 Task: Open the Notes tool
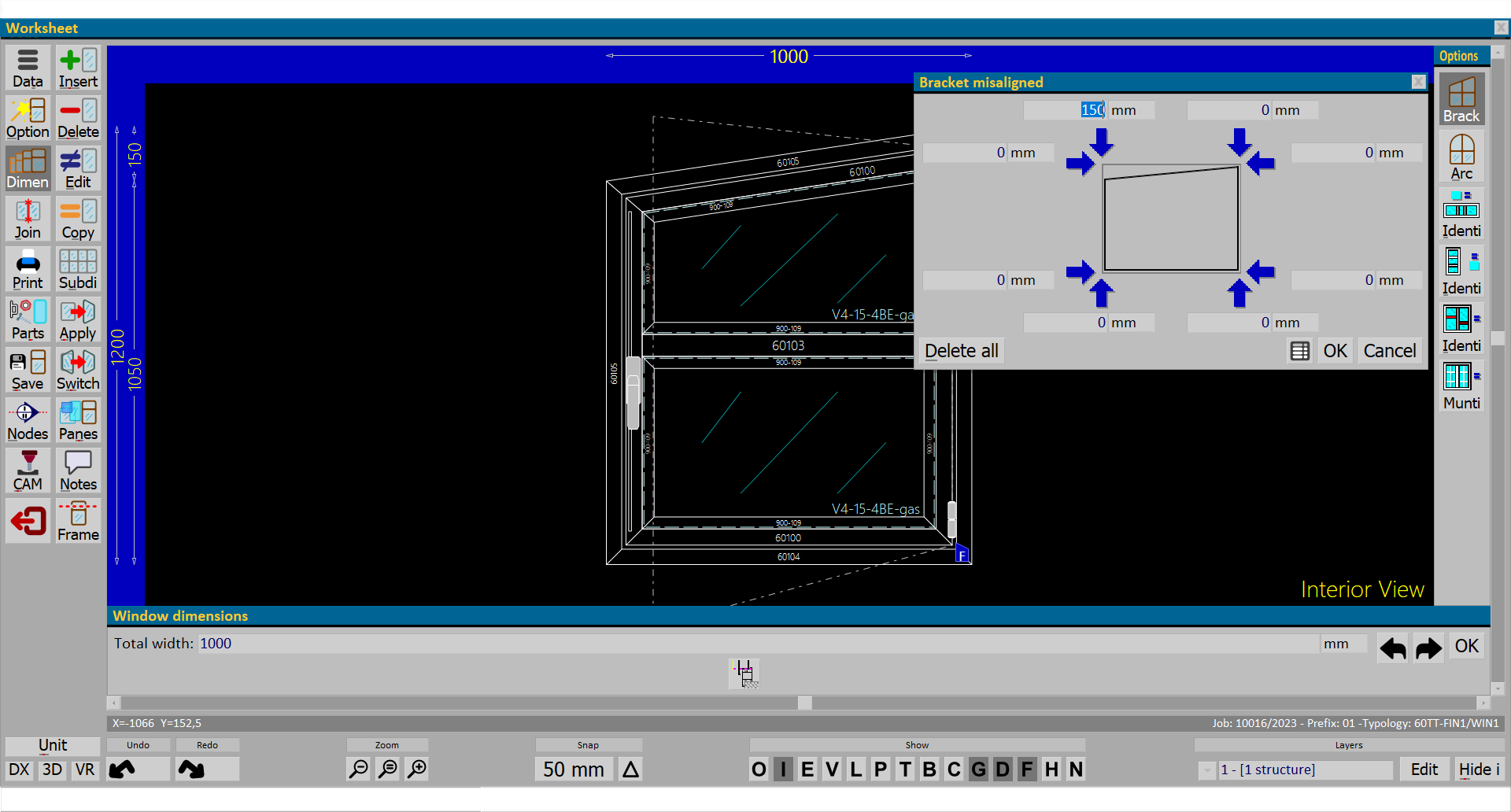(78, 471)
